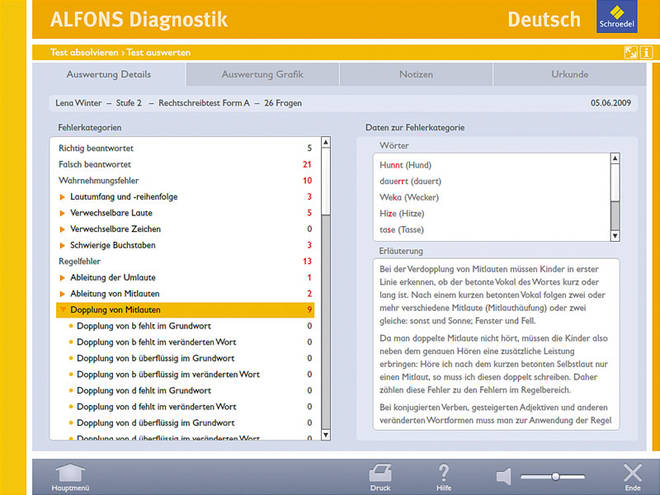660x495 pixels.
Task: Expand Schwierige Buchstaben arrow
Action: coord(62,245)
